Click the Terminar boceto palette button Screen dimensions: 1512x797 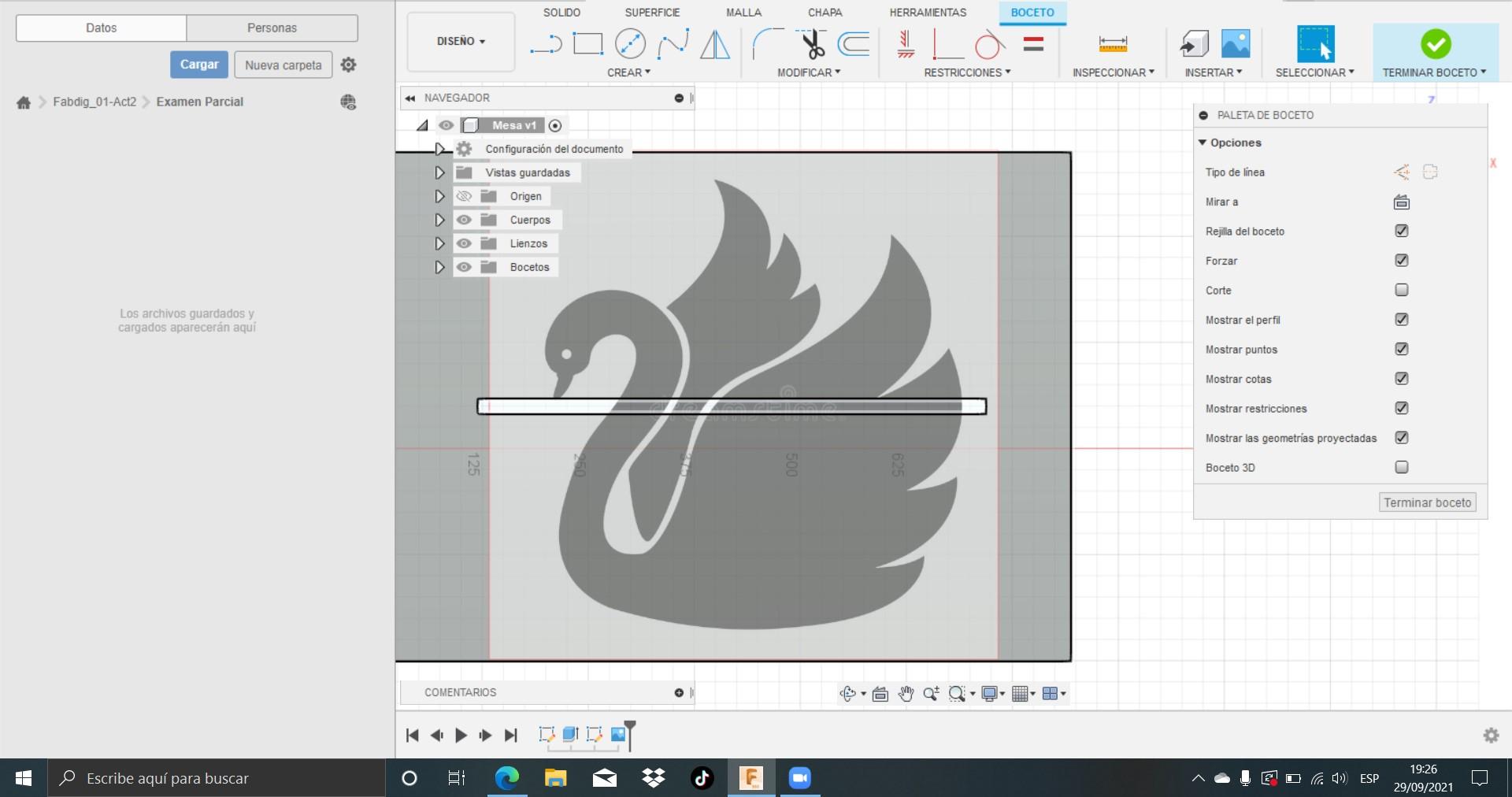tap(1427, 502)
